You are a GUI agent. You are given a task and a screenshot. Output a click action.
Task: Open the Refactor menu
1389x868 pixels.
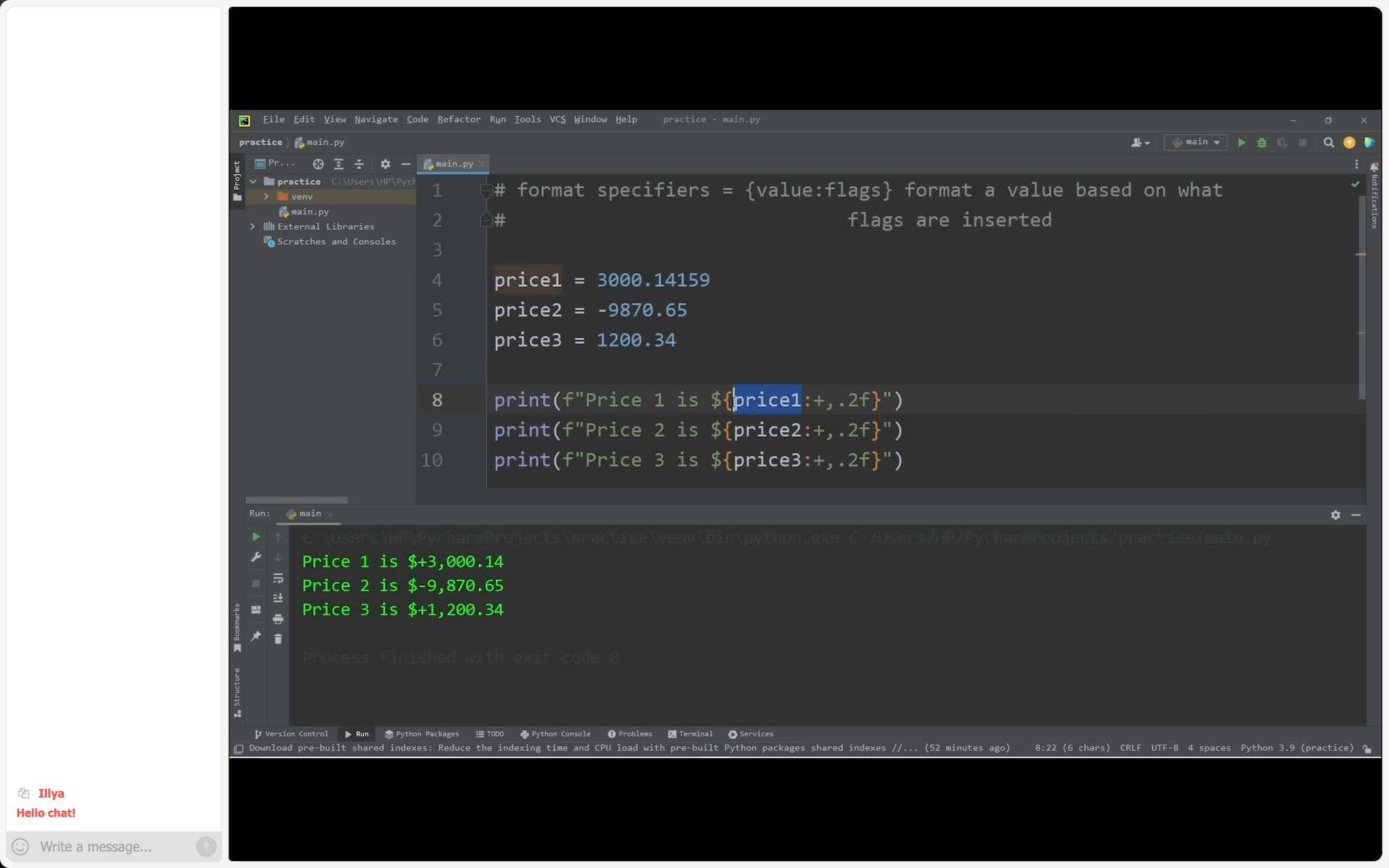[458, 119]
